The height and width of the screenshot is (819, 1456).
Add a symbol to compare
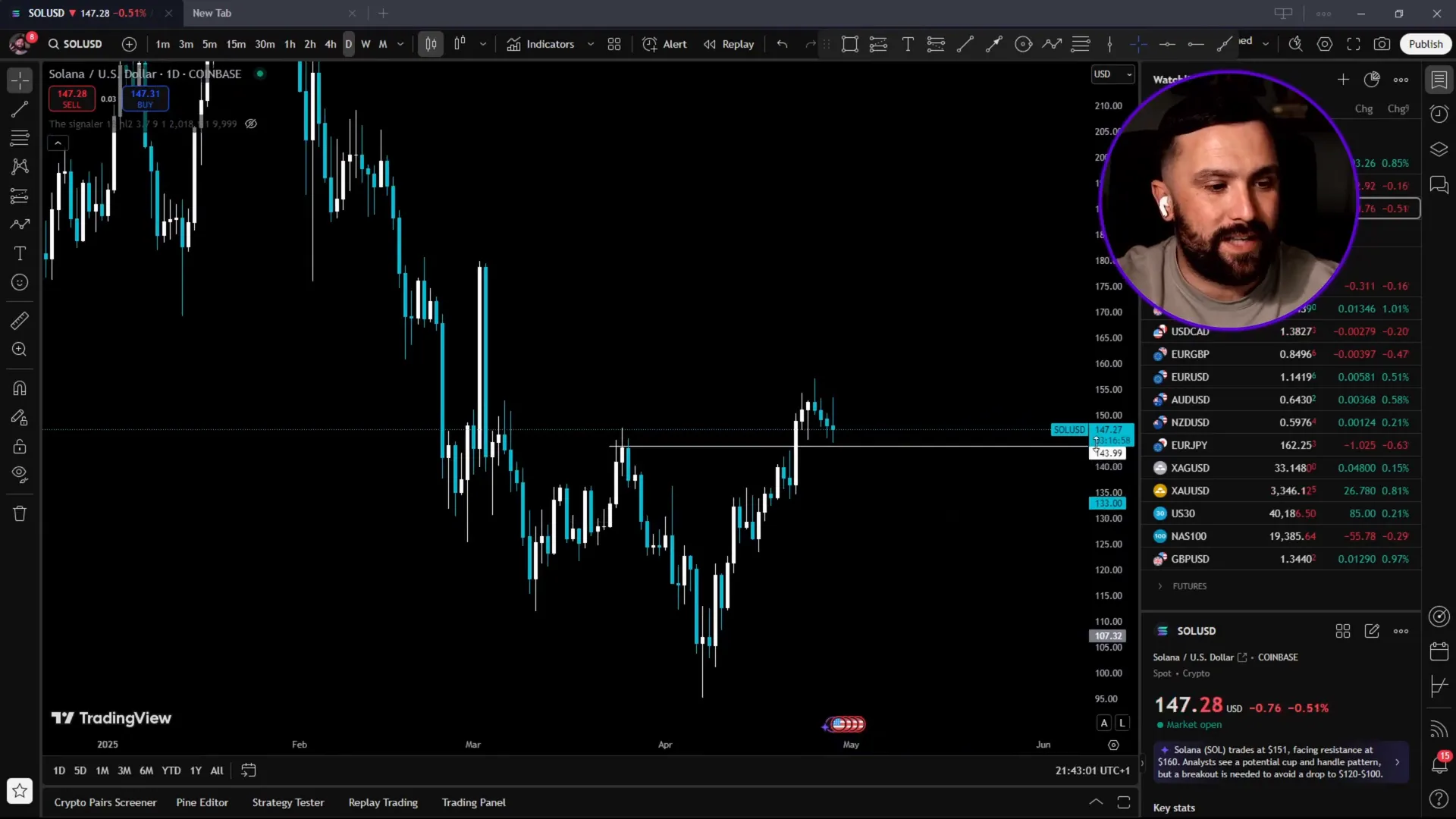[130, 44]
